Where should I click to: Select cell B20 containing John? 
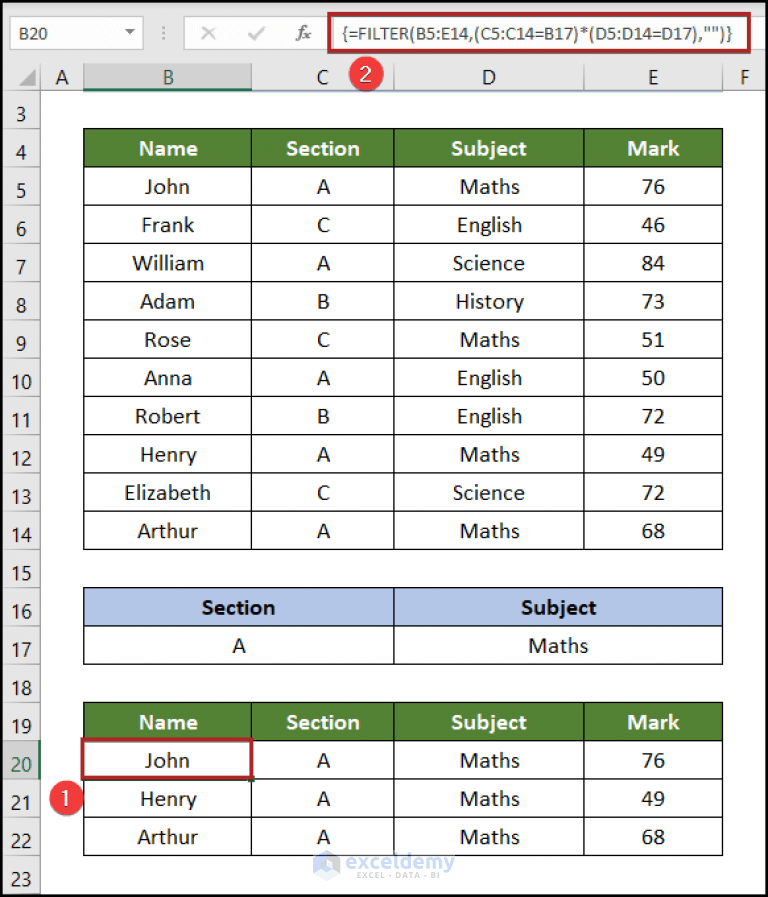(167, 760)
